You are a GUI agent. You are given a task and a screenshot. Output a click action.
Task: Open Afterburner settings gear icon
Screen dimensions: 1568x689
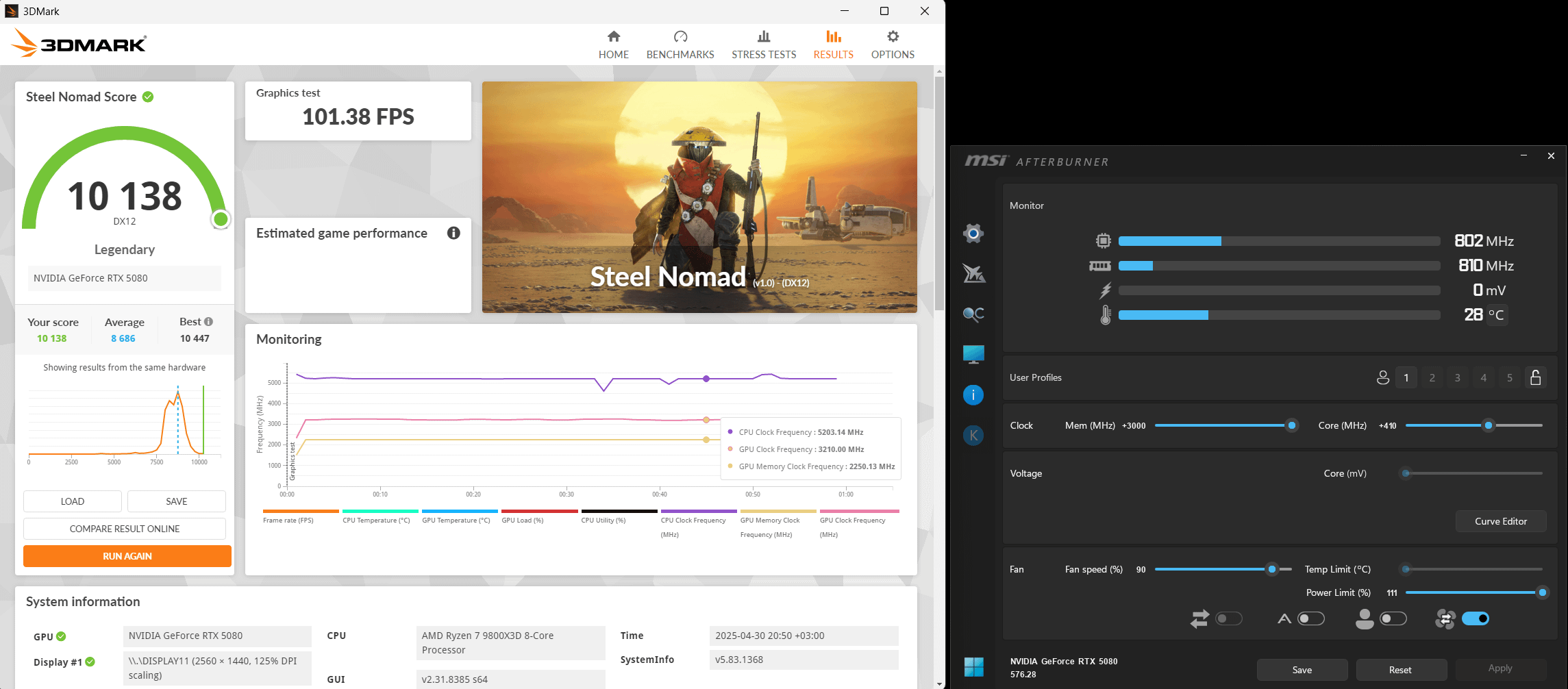point(973,234)
